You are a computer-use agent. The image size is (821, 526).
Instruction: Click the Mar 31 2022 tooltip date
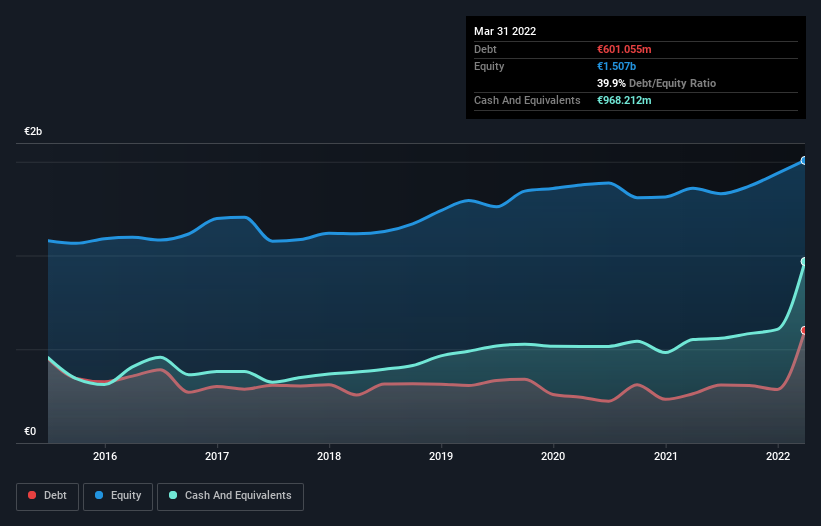[505, 31]
